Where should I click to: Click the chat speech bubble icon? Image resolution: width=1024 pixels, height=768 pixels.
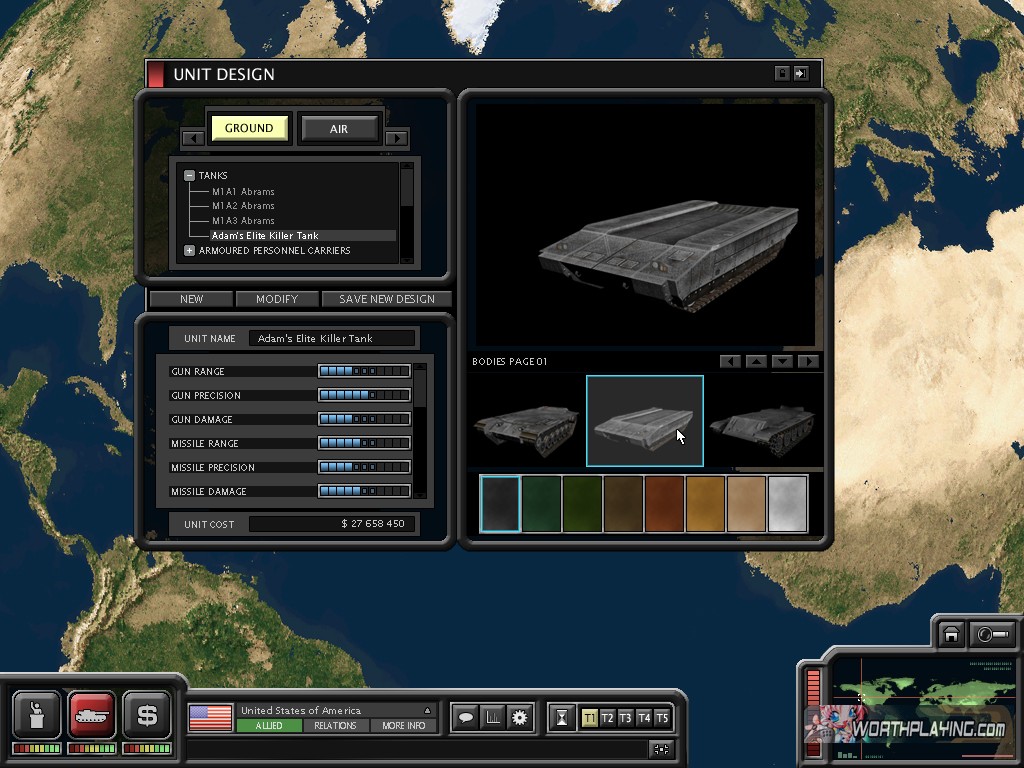point(465,717)
